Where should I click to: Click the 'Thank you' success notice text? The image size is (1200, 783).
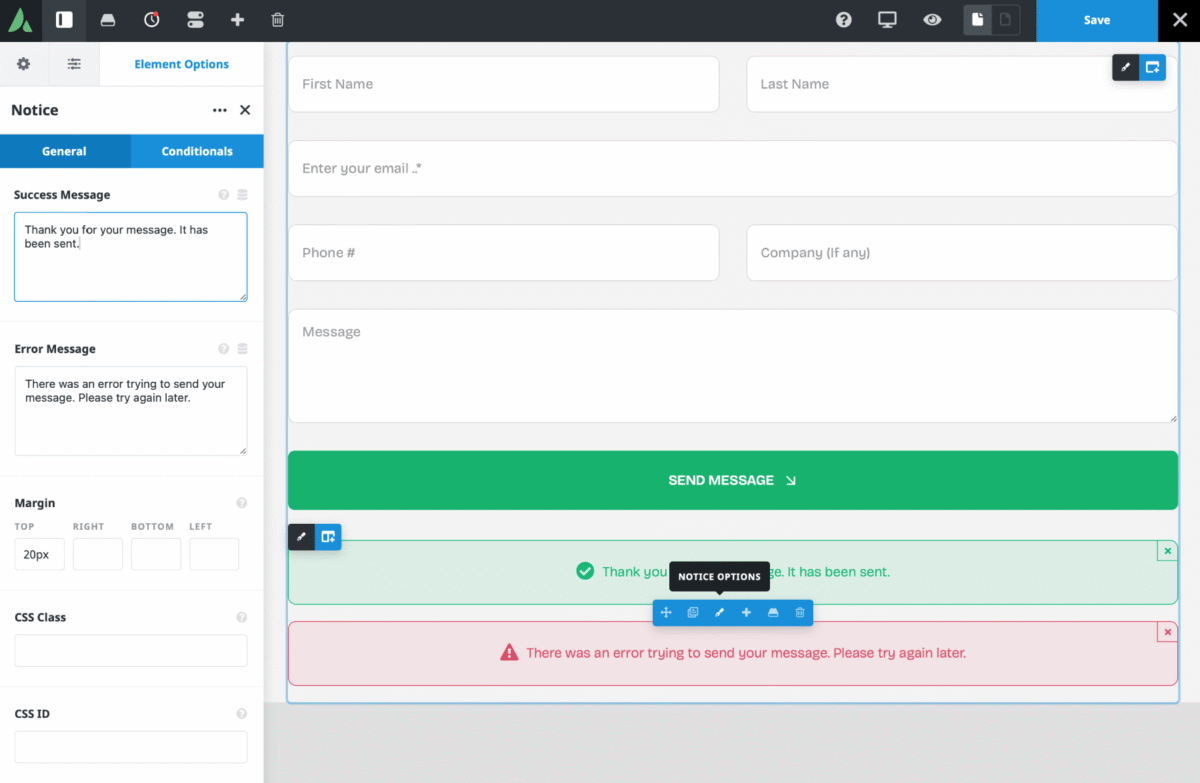746,572
